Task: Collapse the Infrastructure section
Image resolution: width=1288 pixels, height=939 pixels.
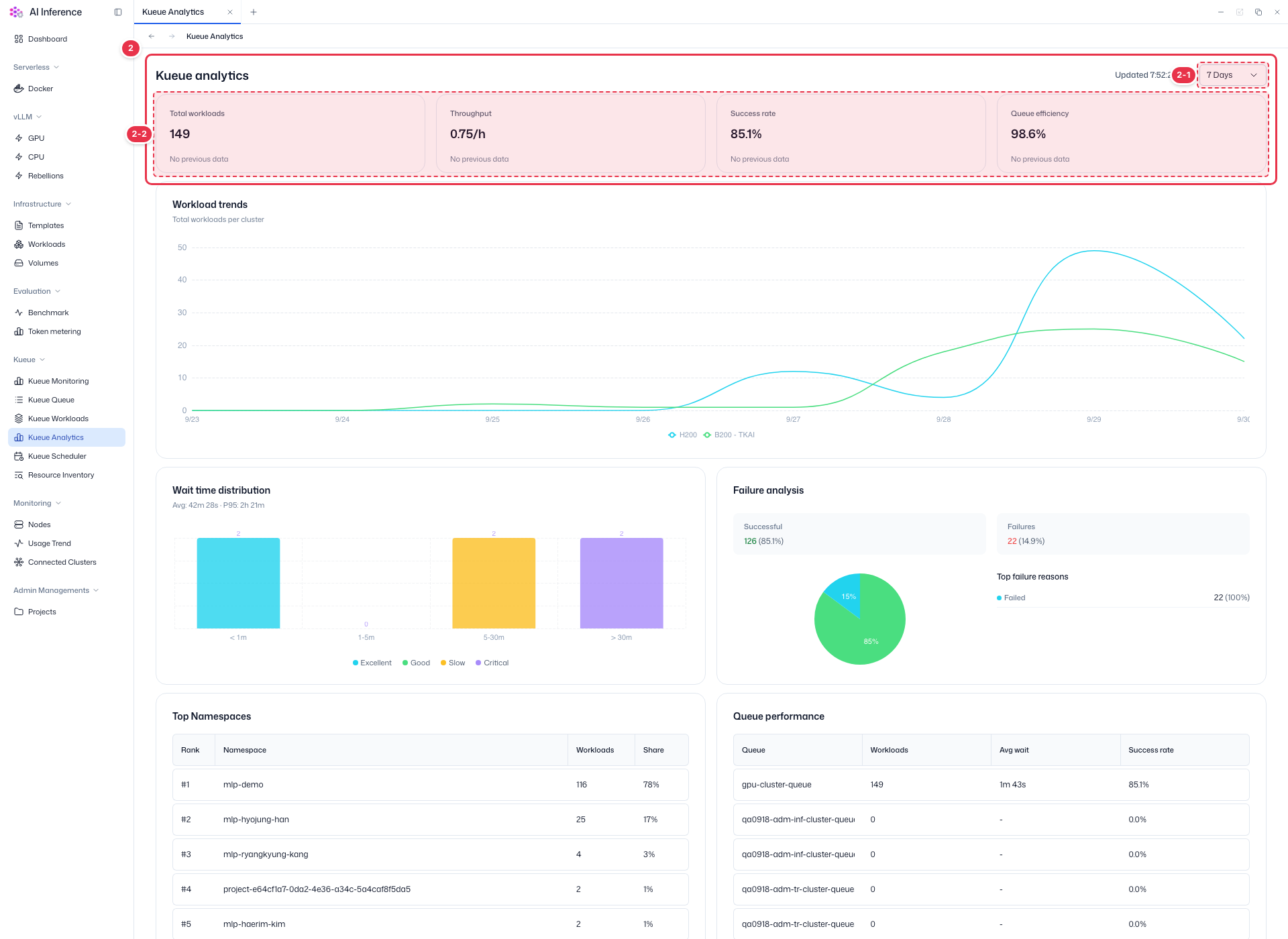Action: pyautogui.click(x=42, y=204)
